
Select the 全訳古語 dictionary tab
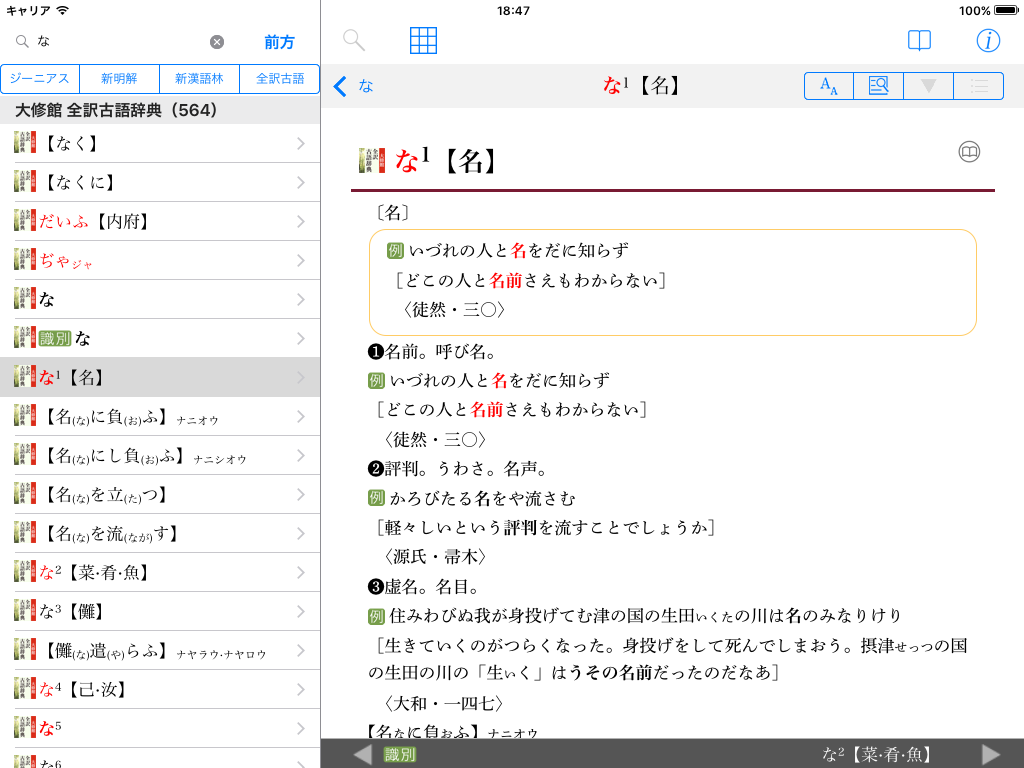pyautogui.click(x=280, y=79)
